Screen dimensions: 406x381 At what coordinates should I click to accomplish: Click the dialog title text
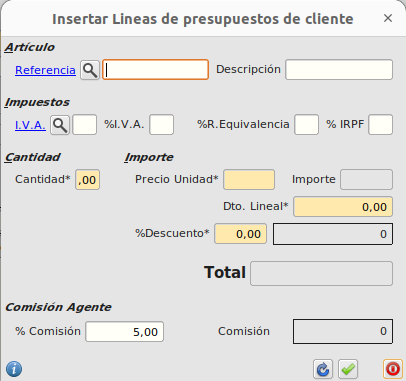click(203, 19)
